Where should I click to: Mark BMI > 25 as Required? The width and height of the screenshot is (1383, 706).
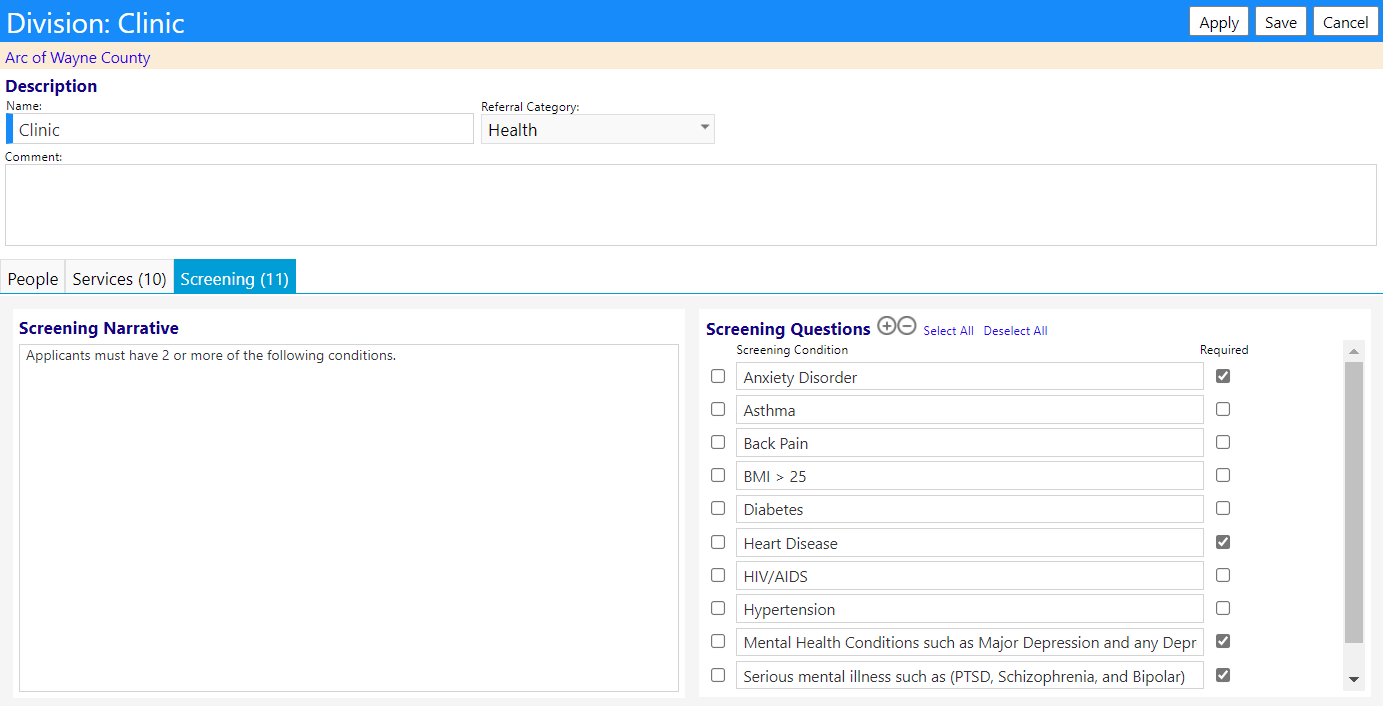pos(1223,475)
